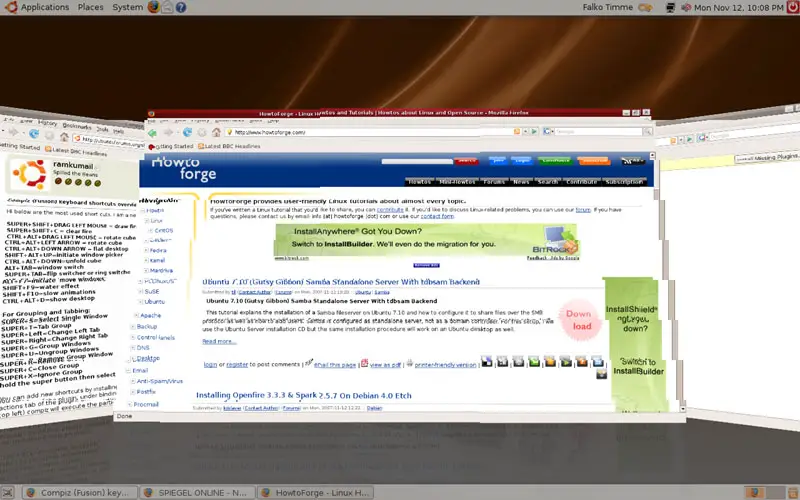Open the Firefox launcher icon in top panel
This screenshot has height=500, width=800.
pyautogui.click(x=153, y=7)
